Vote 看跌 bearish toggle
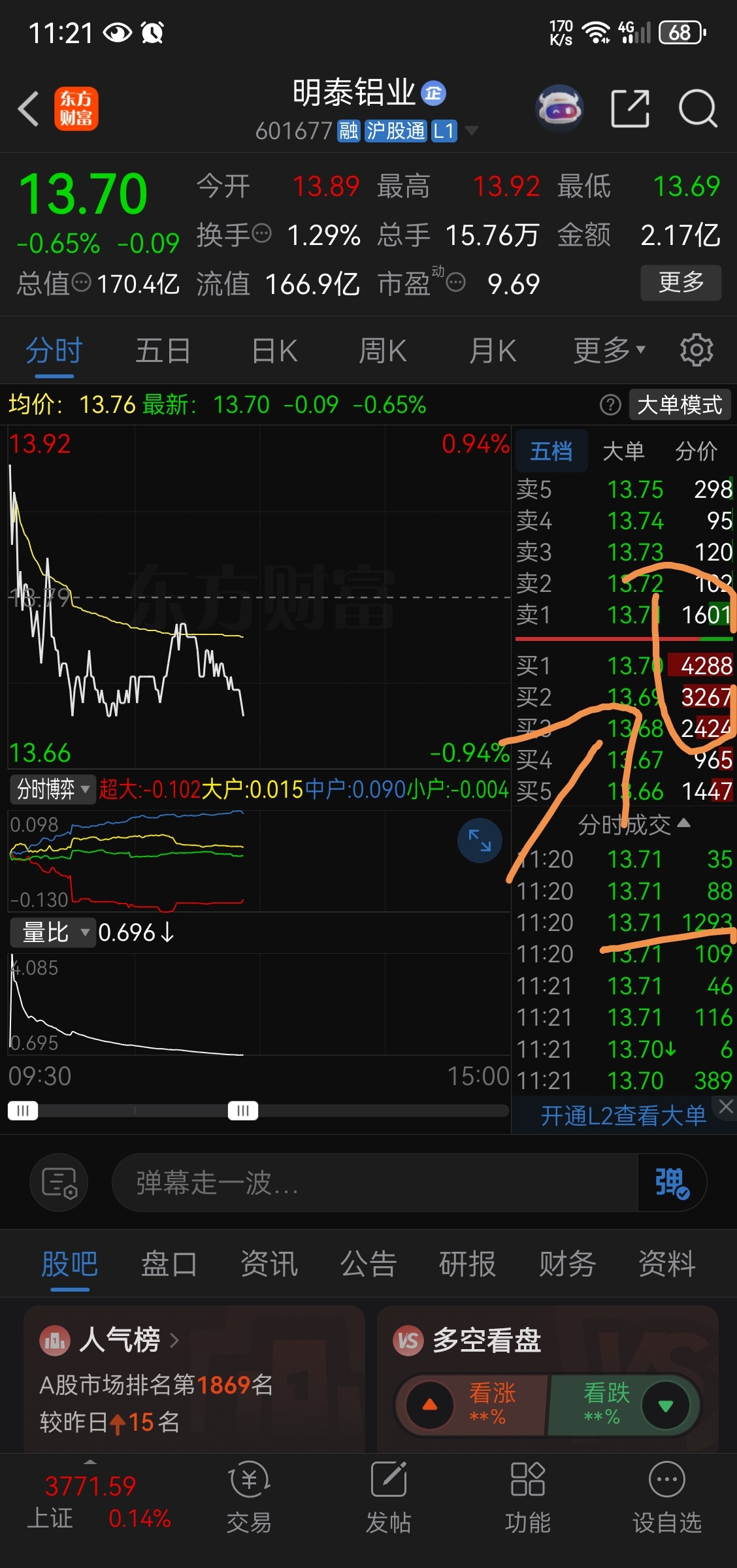 (624, 1405)
